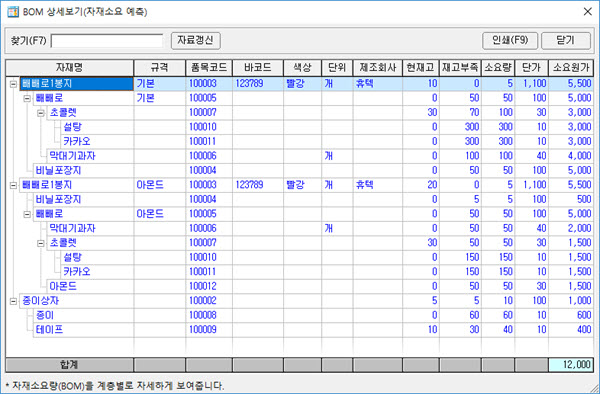Image resolution: width=600 pixels, height=394 pixels.
Task: Click the 자재명 column header
Action: [70, 68]
